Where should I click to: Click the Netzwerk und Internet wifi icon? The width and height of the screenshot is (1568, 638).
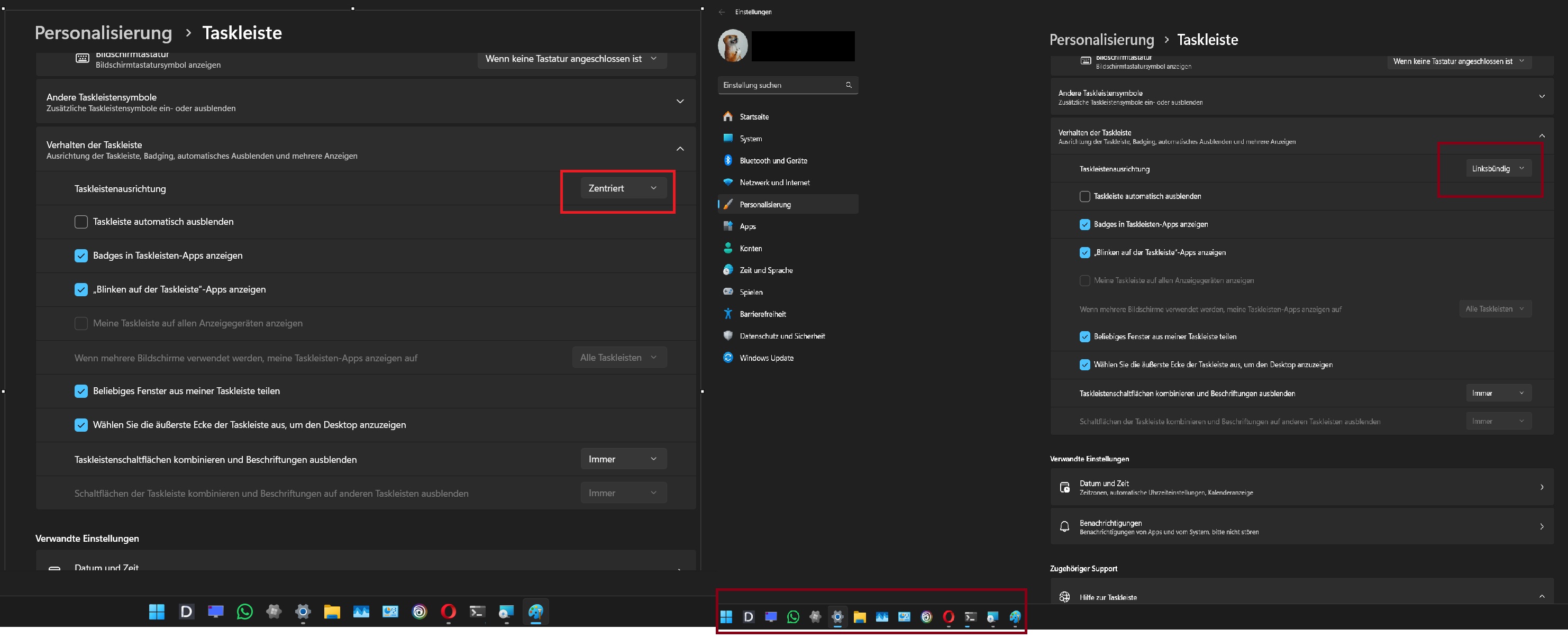pyautogui.click(x=727, y=183)
